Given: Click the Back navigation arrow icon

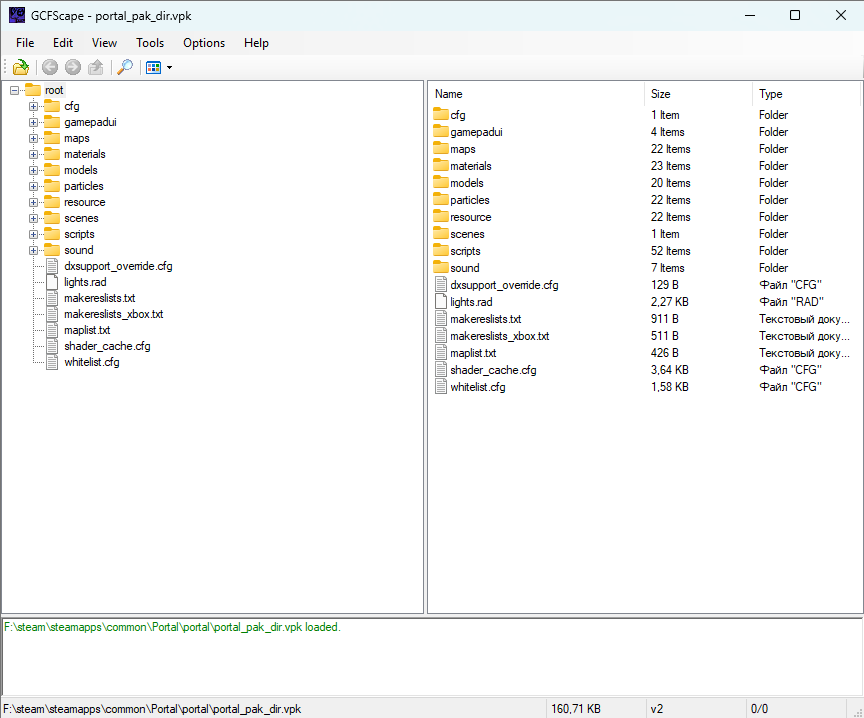Looking at the screenshot, I should pos(50,67).
